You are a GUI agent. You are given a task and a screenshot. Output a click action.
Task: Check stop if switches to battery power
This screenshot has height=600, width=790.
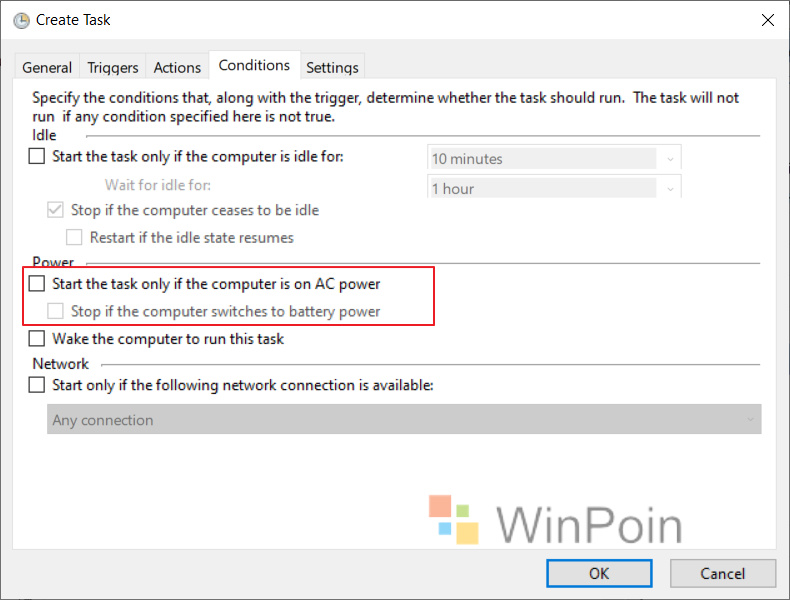[x=55, y=311]
